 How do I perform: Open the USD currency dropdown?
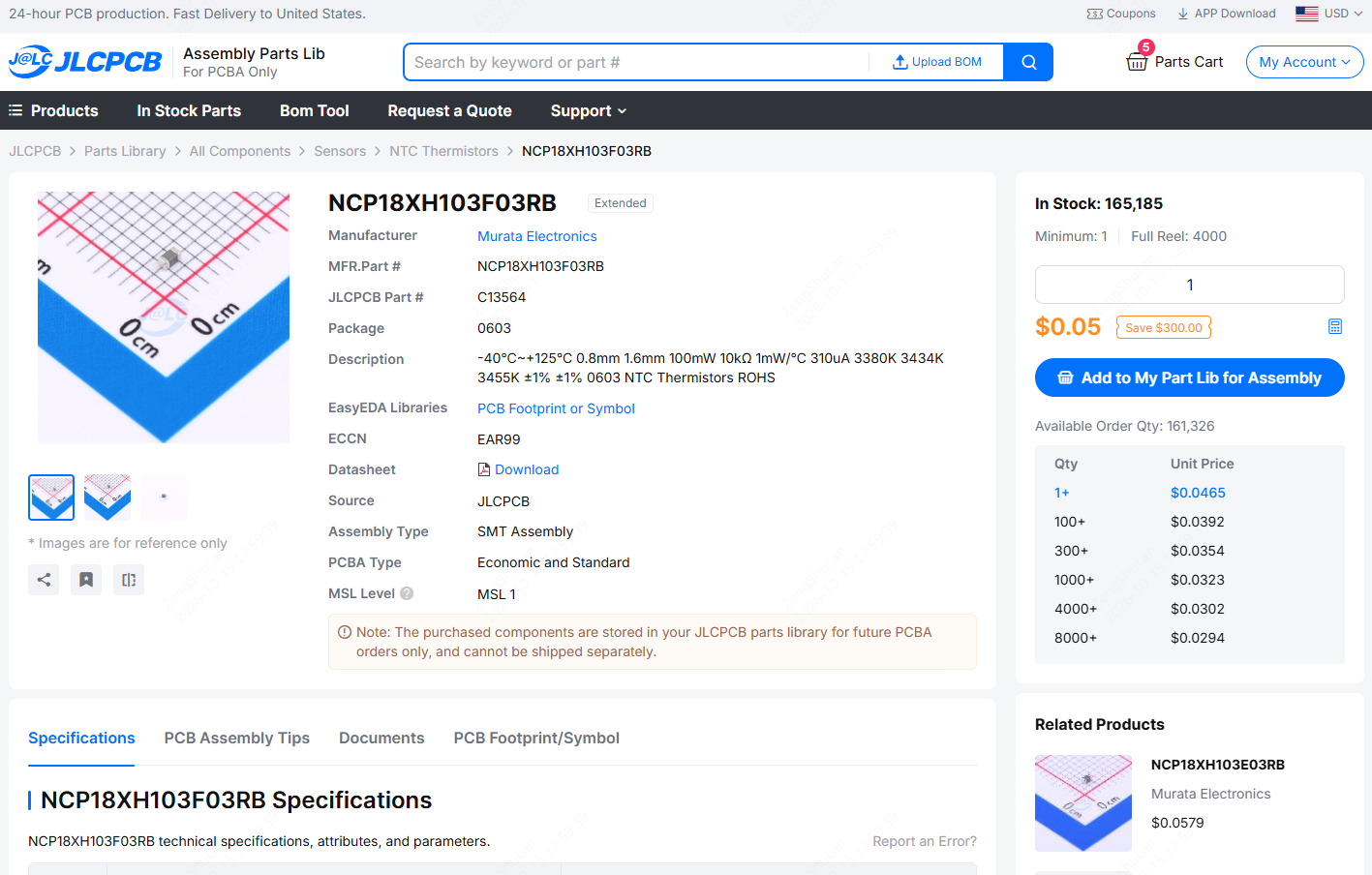[x=1329, y=14]
